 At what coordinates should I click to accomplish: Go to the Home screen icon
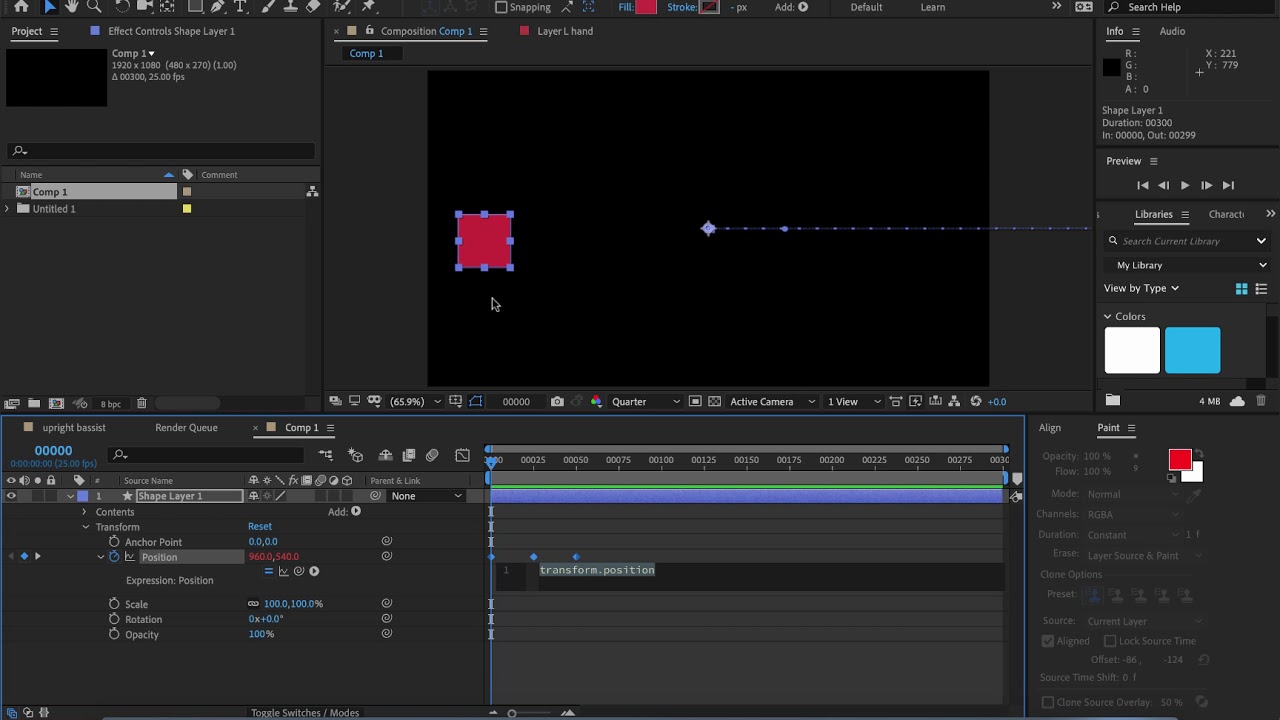(x=21, y=6)
